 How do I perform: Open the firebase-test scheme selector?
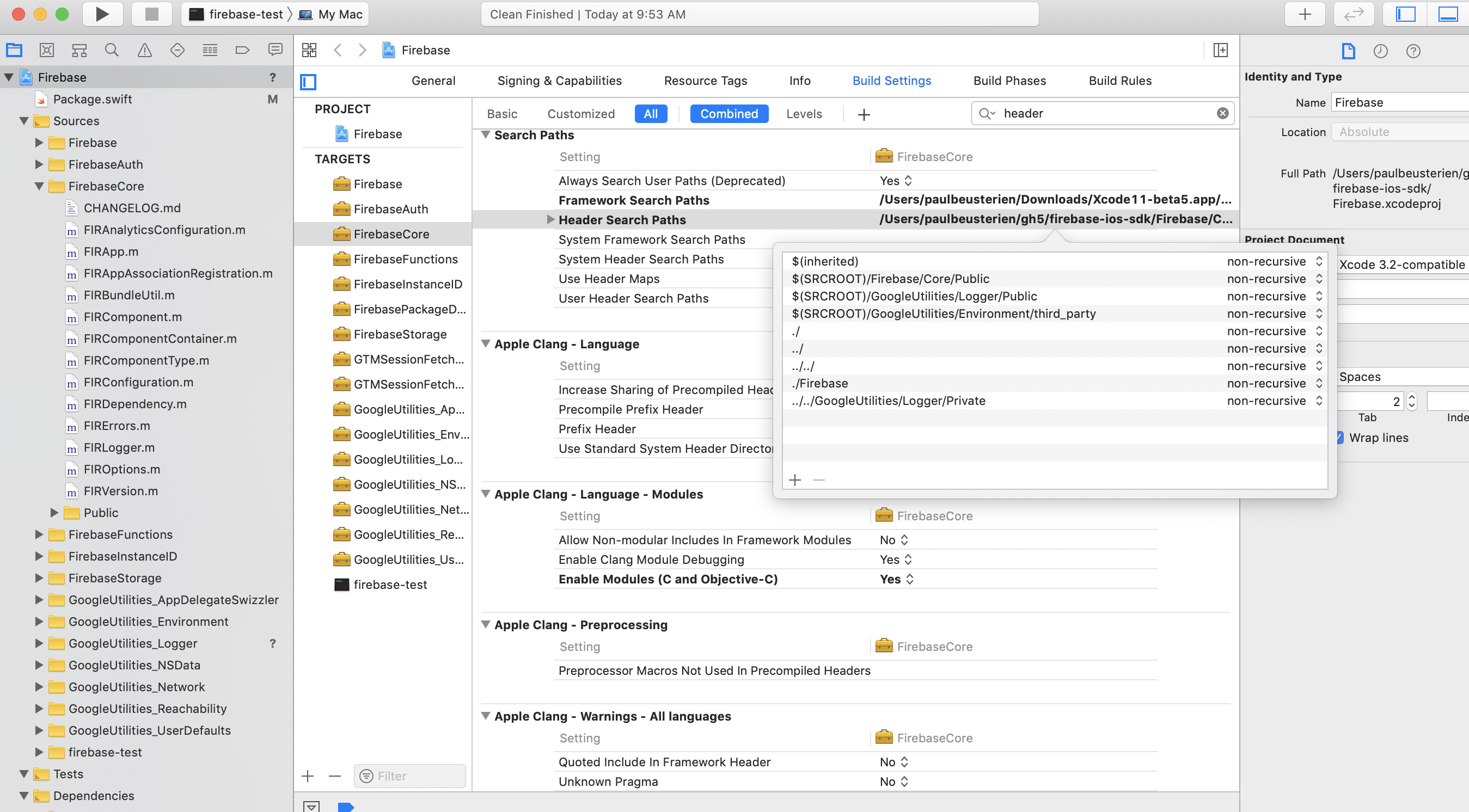pyautogui.click(x=236, y=14)
